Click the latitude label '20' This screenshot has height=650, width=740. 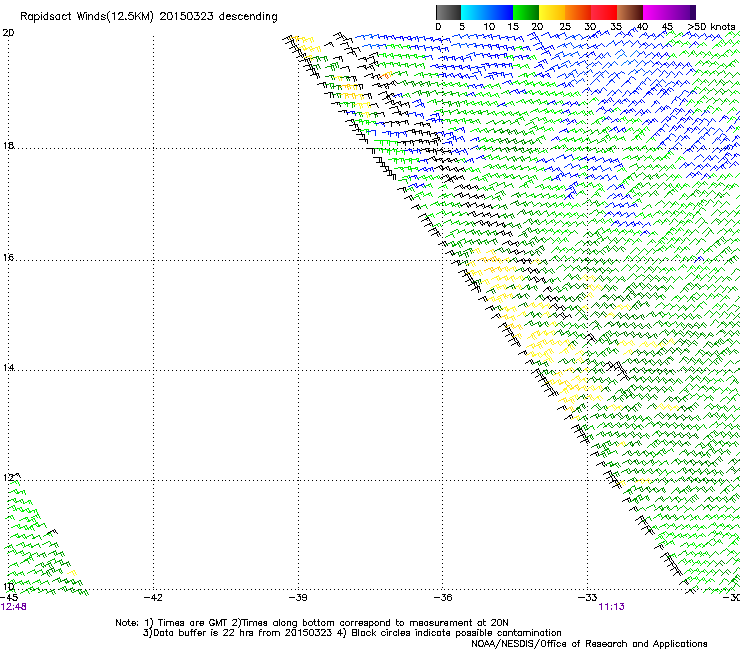click(8, 33)
